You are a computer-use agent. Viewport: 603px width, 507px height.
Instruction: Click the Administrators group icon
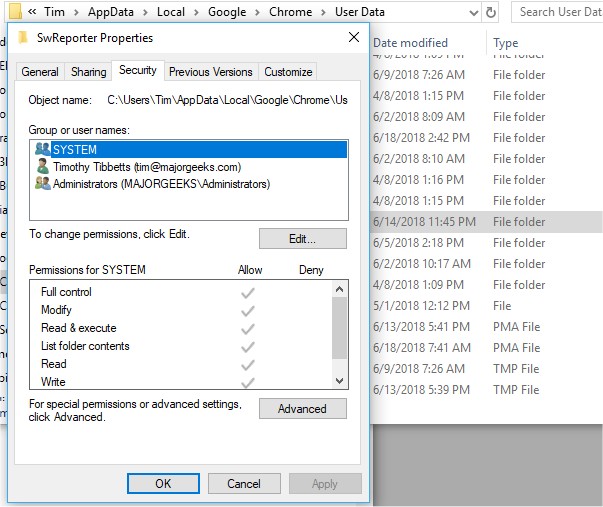tap(42, 183)
